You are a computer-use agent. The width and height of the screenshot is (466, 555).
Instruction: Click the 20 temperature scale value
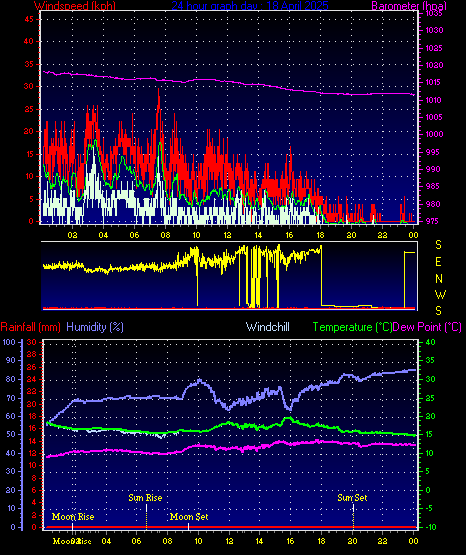pyautogui.click(x=431, y=416)
